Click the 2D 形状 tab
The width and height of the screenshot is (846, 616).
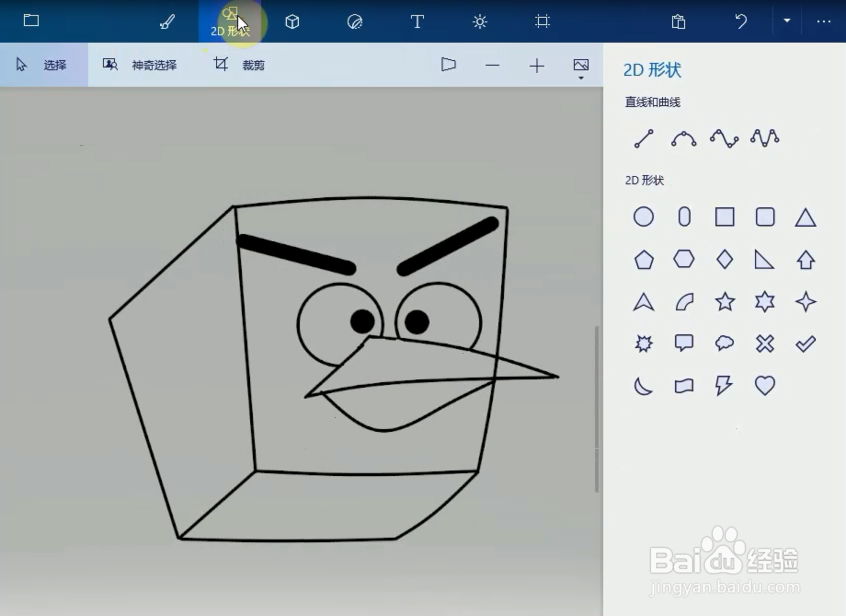point(230,22)
